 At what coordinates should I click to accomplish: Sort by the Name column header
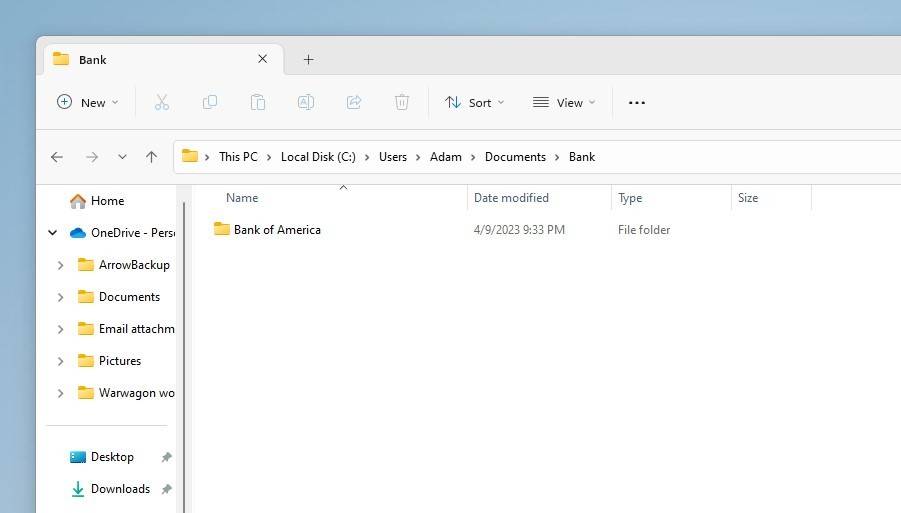tap(242, 198)
